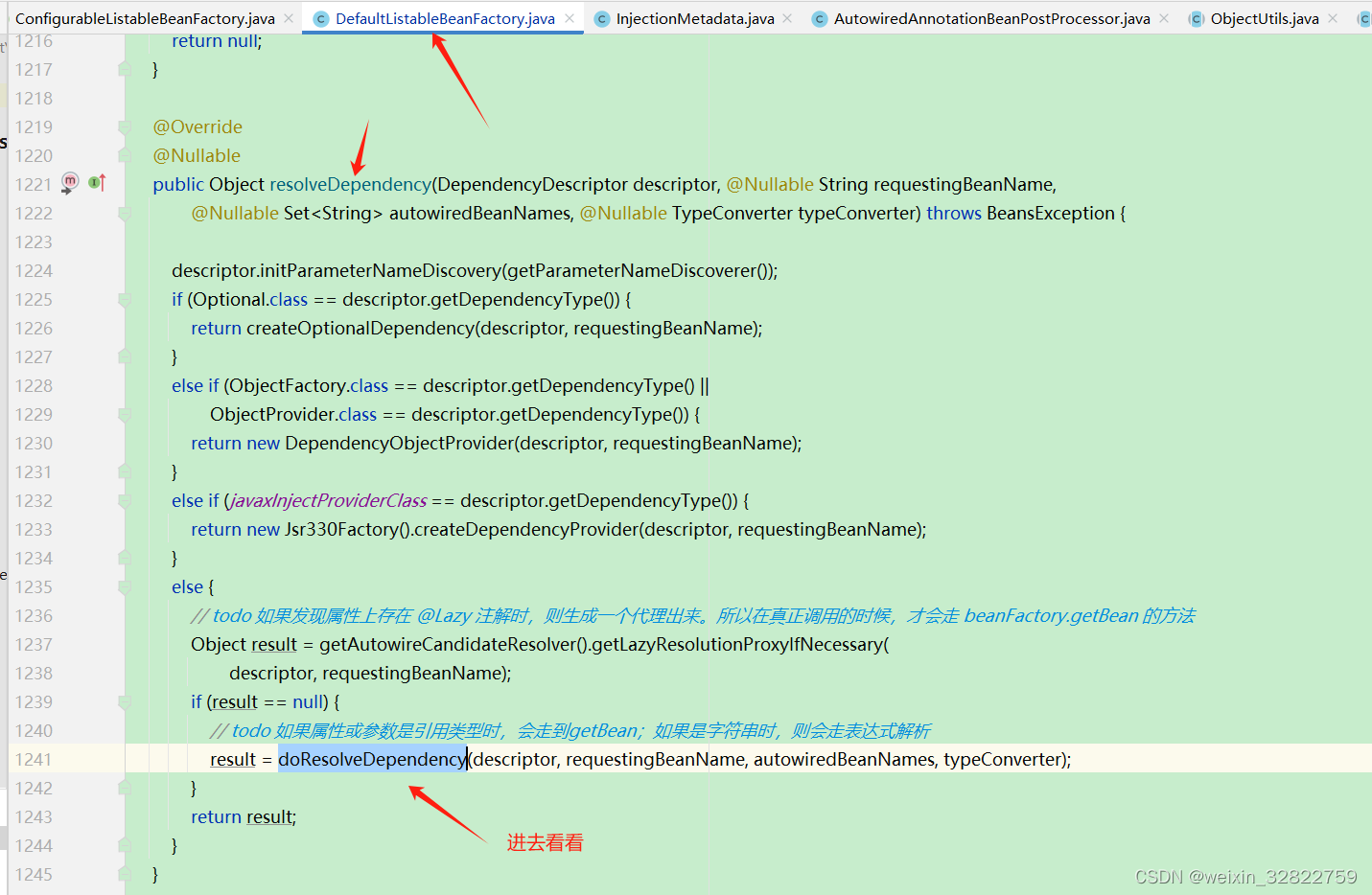Image resolution: width=1372 pixels, height=895 pixels.
Task: Click DependencyObjectProvider constructor call
Action: pos(400,443)
